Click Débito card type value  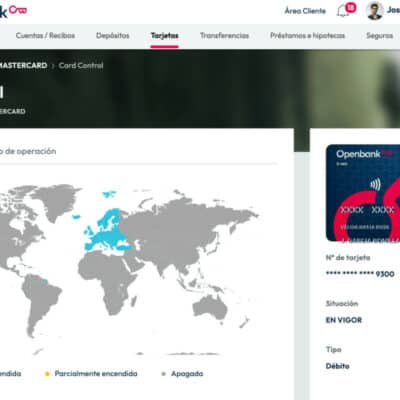(337, 366)
